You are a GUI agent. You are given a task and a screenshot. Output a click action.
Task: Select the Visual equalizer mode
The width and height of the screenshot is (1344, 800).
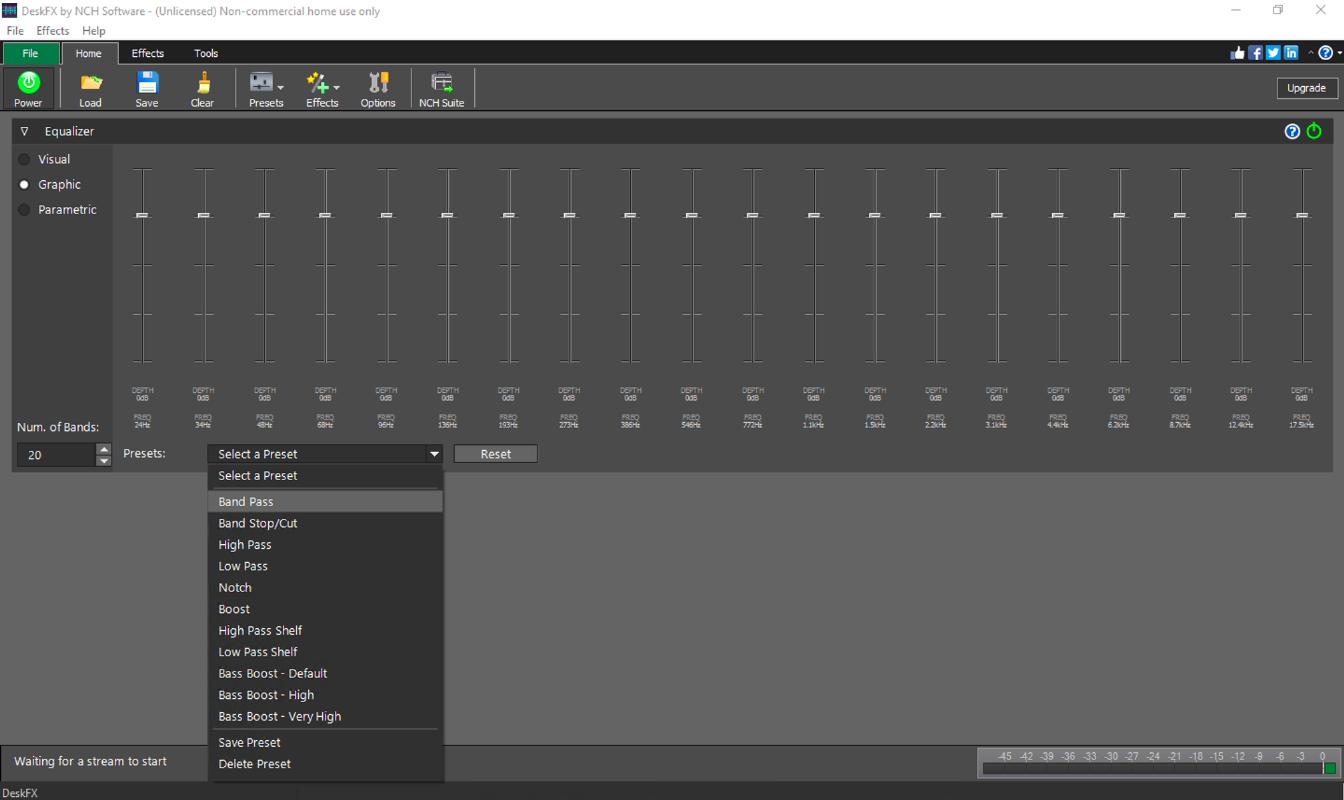click(x=47, y=159)
